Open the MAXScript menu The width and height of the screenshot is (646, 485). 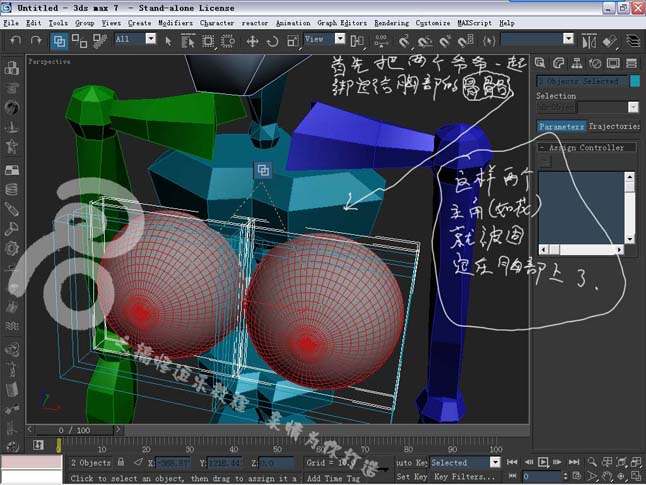[474, 23]
